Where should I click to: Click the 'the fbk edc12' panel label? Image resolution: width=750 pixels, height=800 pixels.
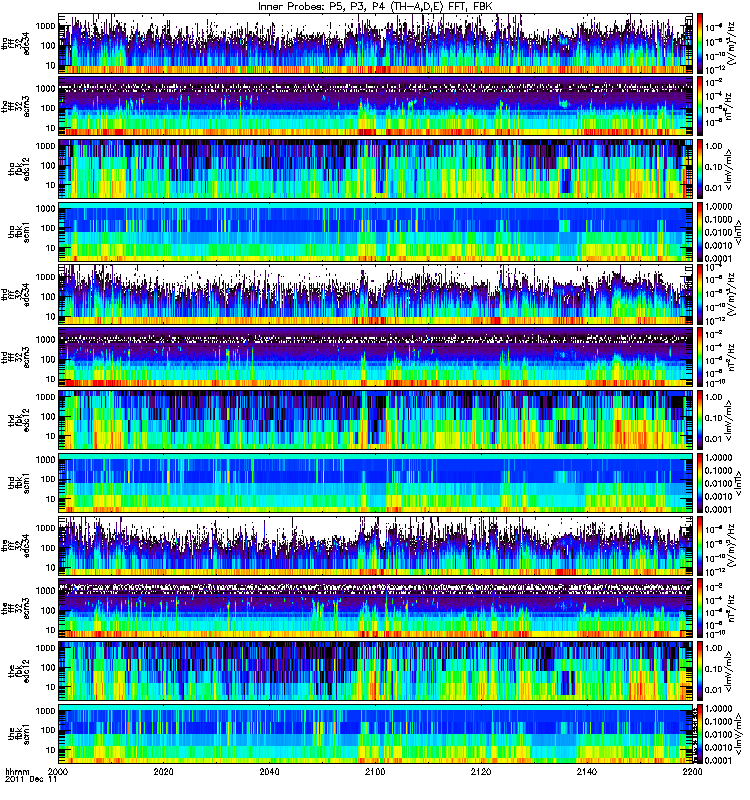tap(19, 671)
